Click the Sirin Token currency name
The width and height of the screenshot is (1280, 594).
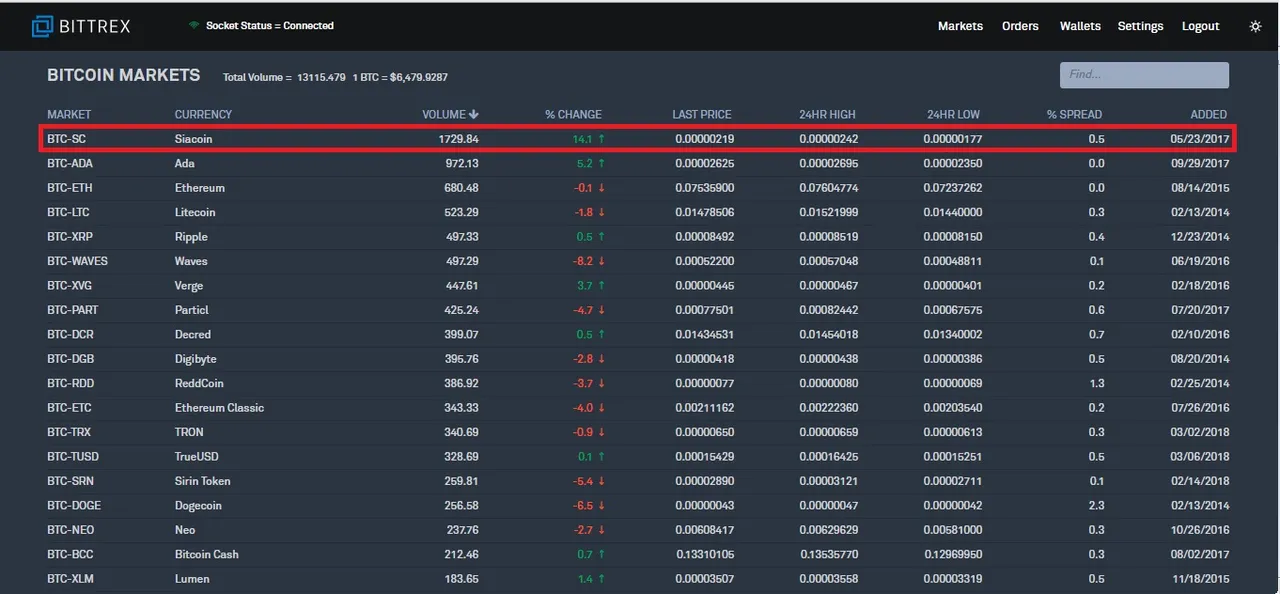(203, 481)
